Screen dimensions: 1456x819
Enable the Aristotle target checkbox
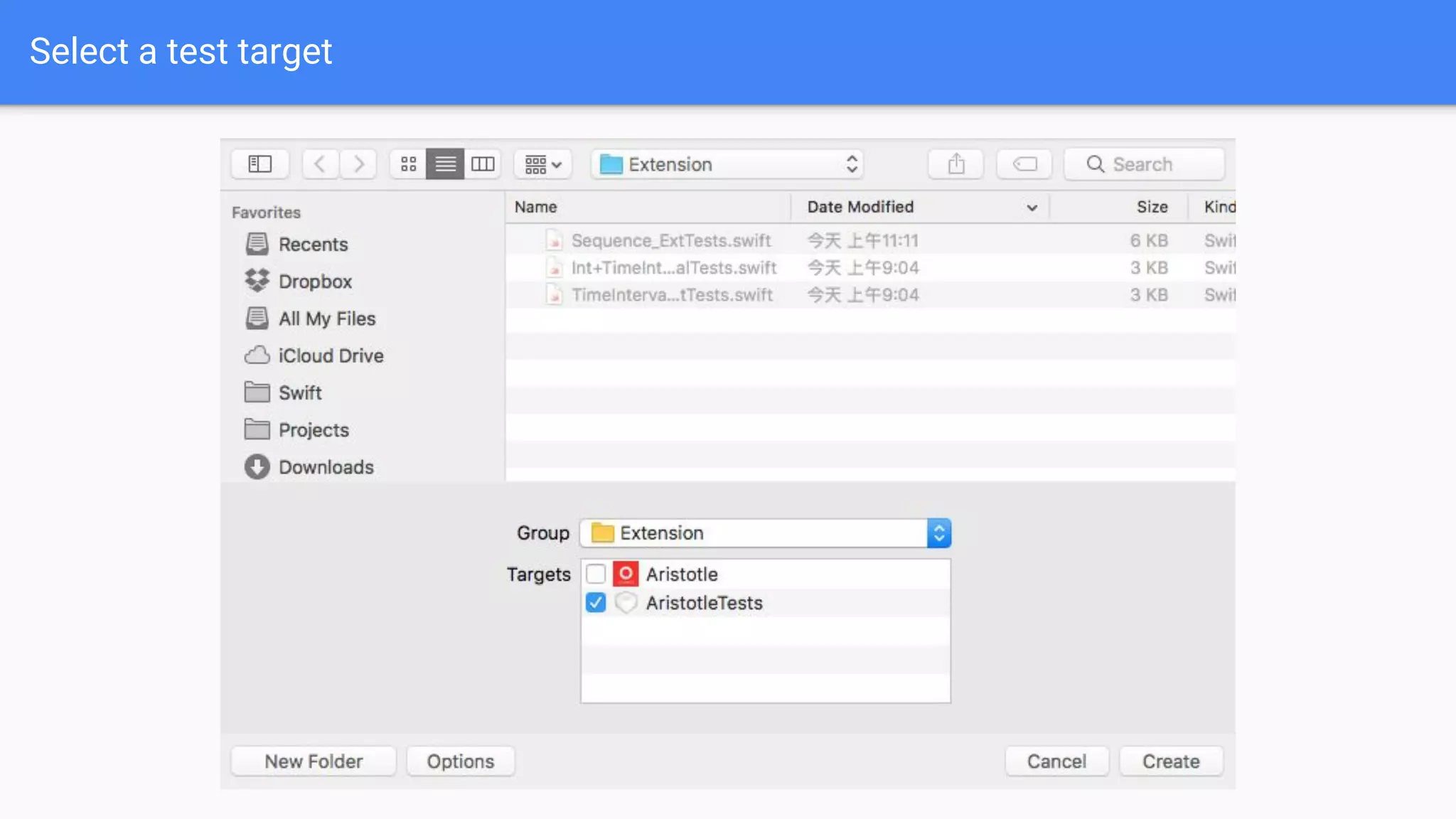pos(596,574)
